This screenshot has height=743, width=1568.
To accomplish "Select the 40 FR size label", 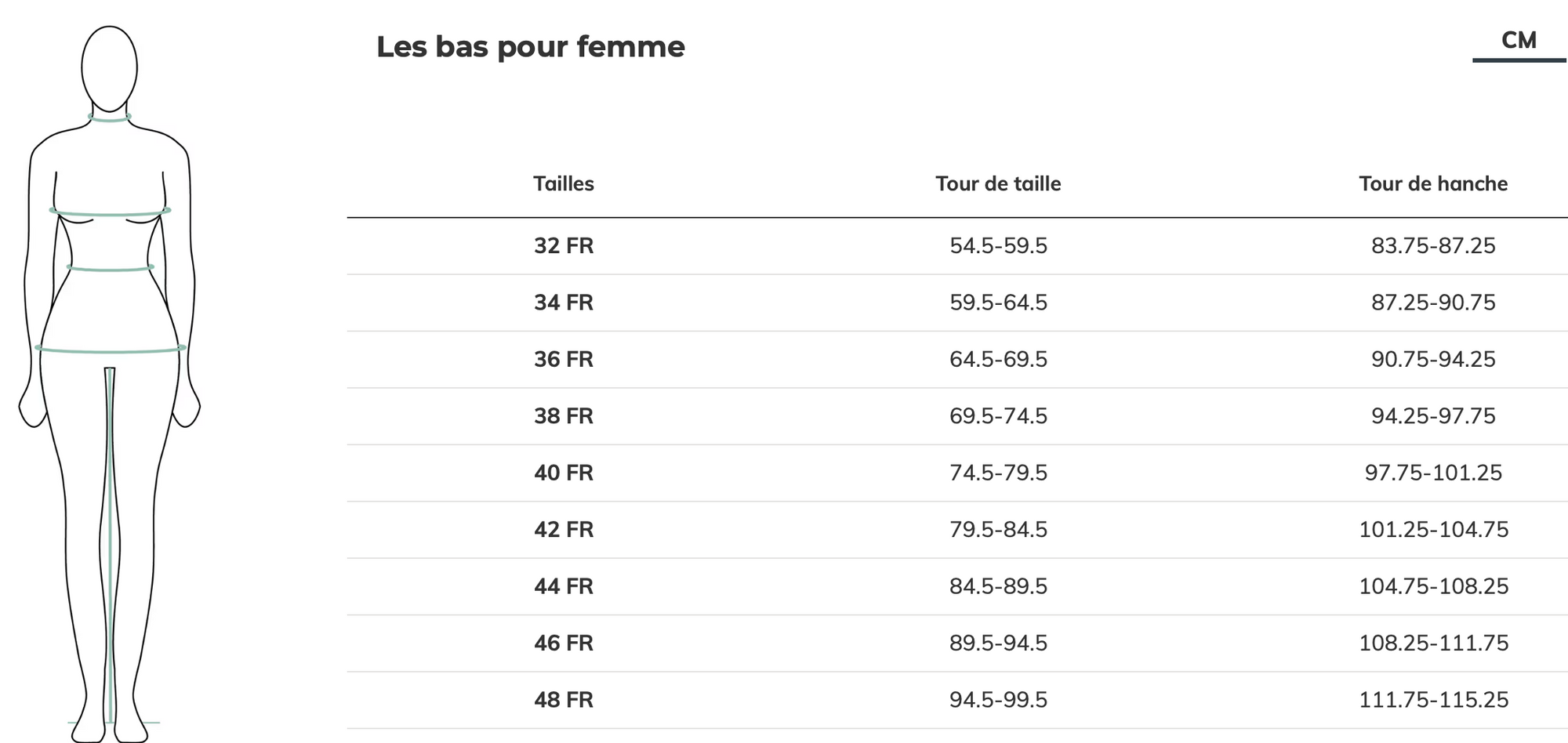I will (x=564, y=473).
